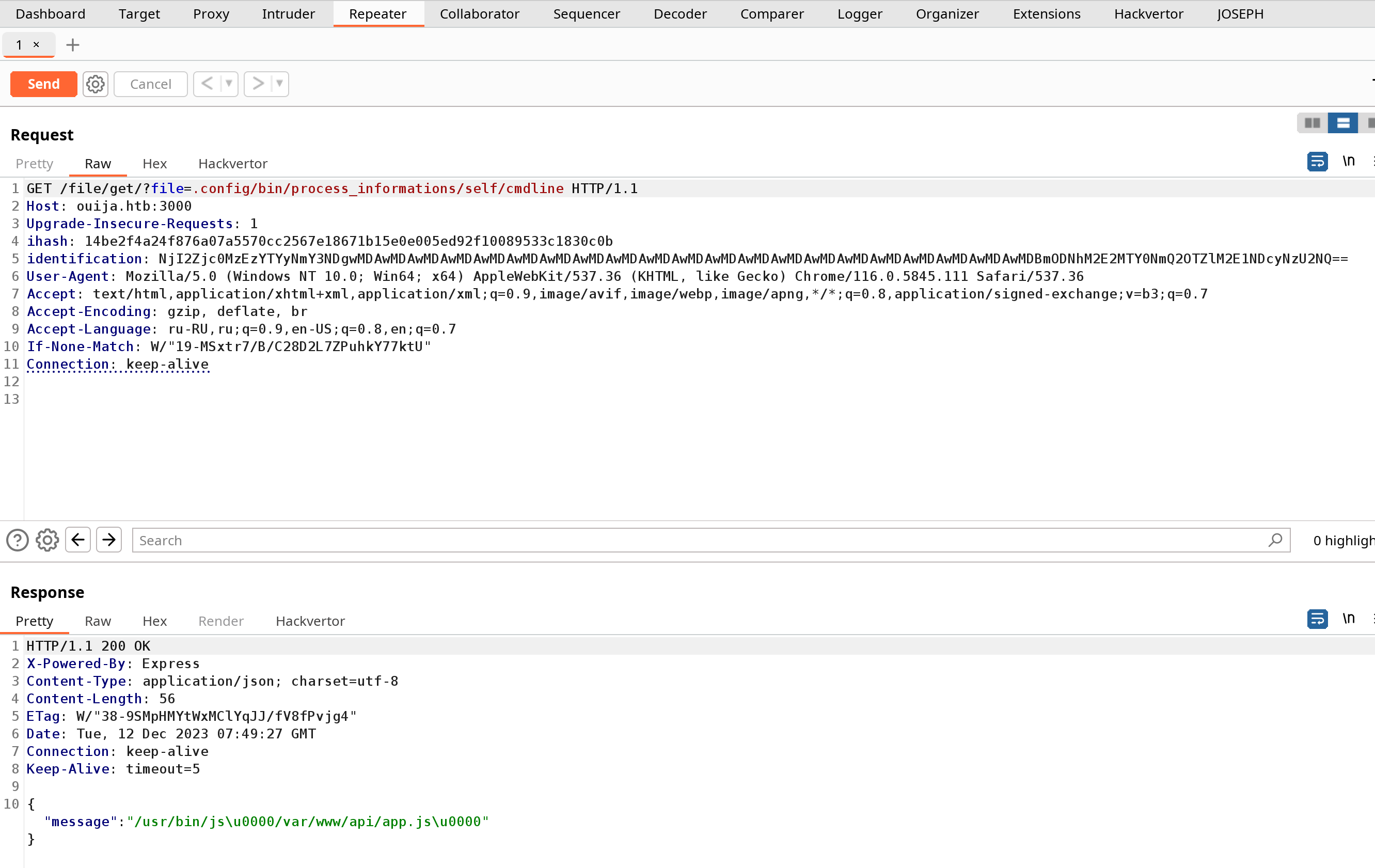Select Response Raw view
This screenshot has width=1375, height=868.
(x=98, y=621)
